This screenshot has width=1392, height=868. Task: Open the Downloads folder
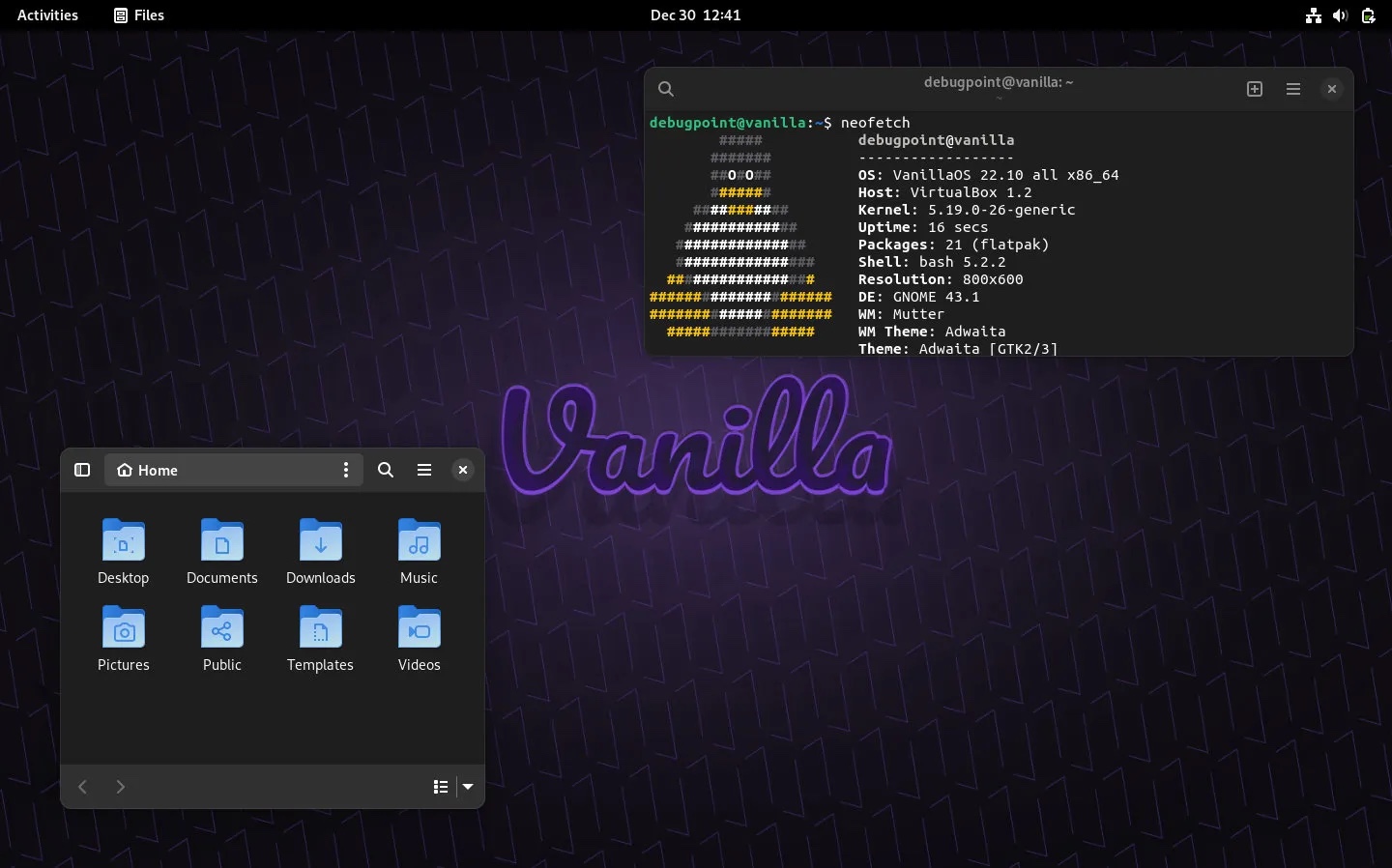(x=320, y=551)
